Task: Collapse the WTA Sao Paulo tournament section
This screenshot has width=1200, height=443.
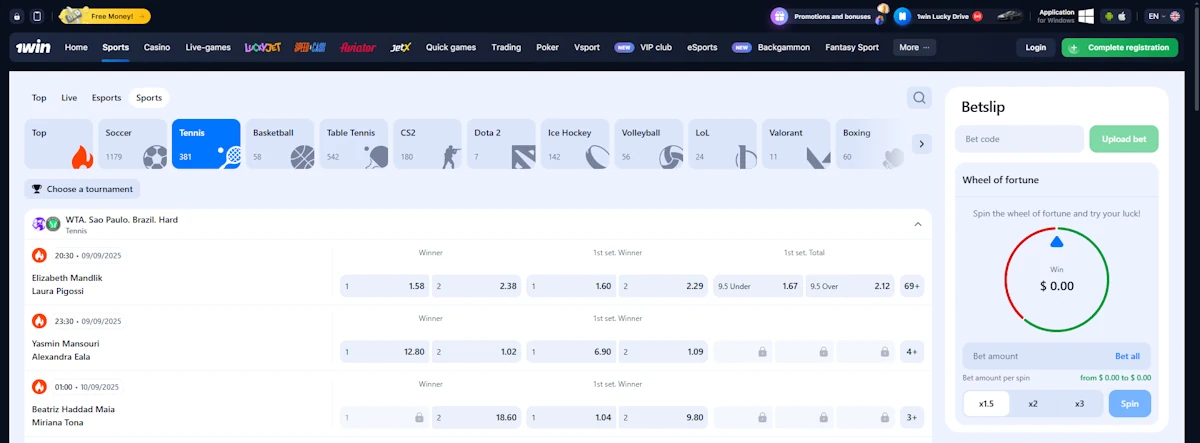Action: pyautogui.click(x=918, y=224)
